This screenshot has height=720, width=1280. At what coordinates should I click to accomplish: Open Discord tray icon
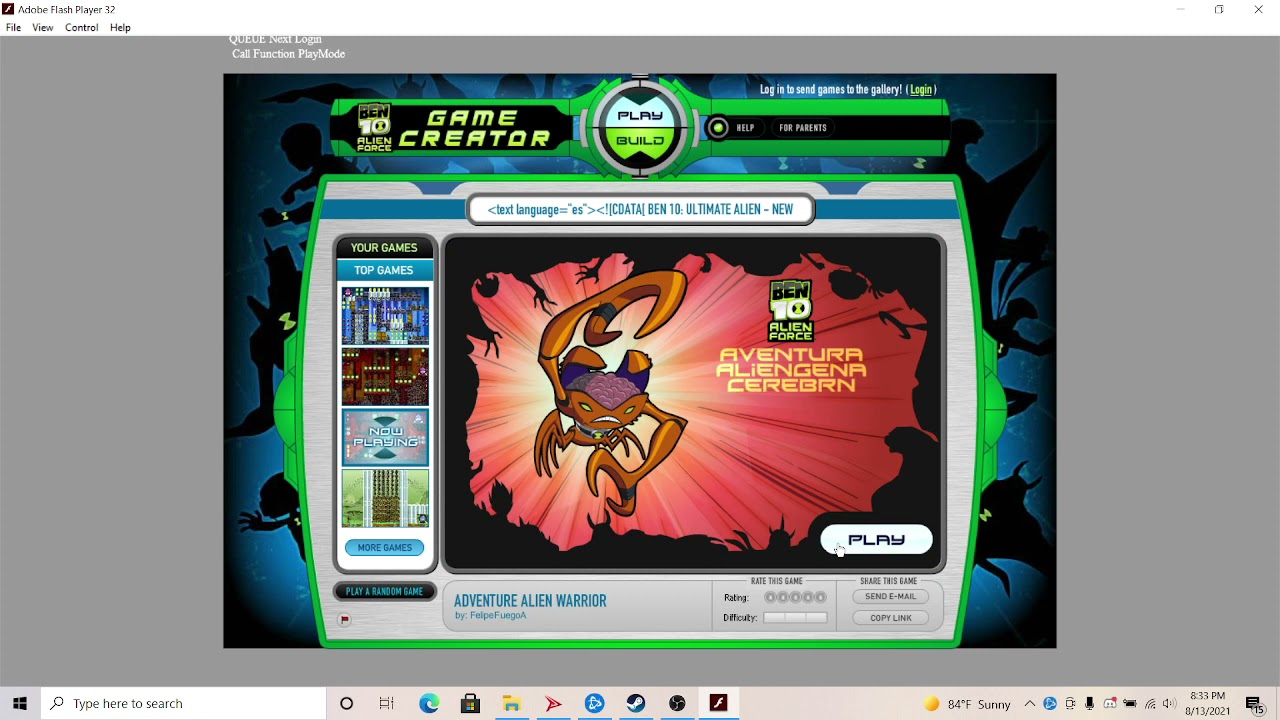(1110, 704)
